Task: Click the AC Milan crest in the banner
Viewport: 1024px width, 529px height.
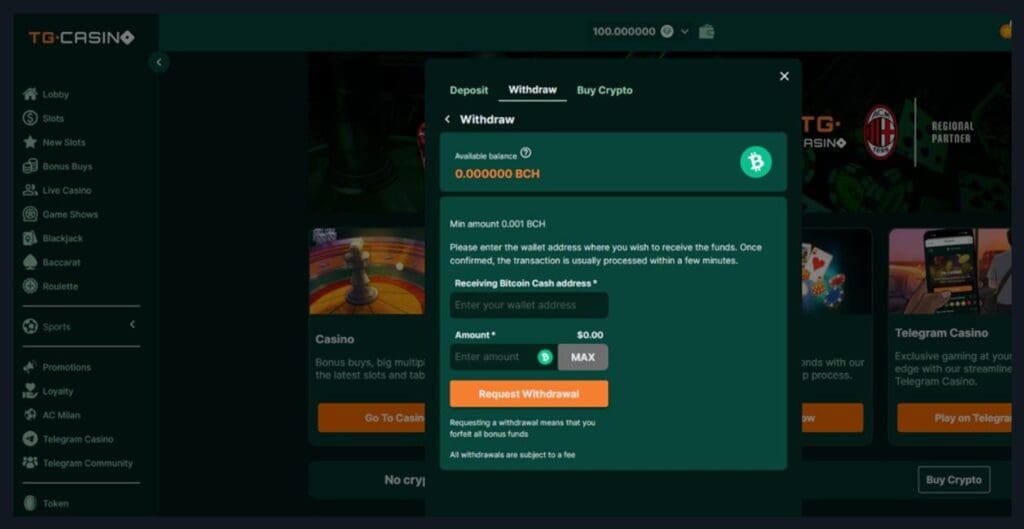Action: (x=880, y=131)
